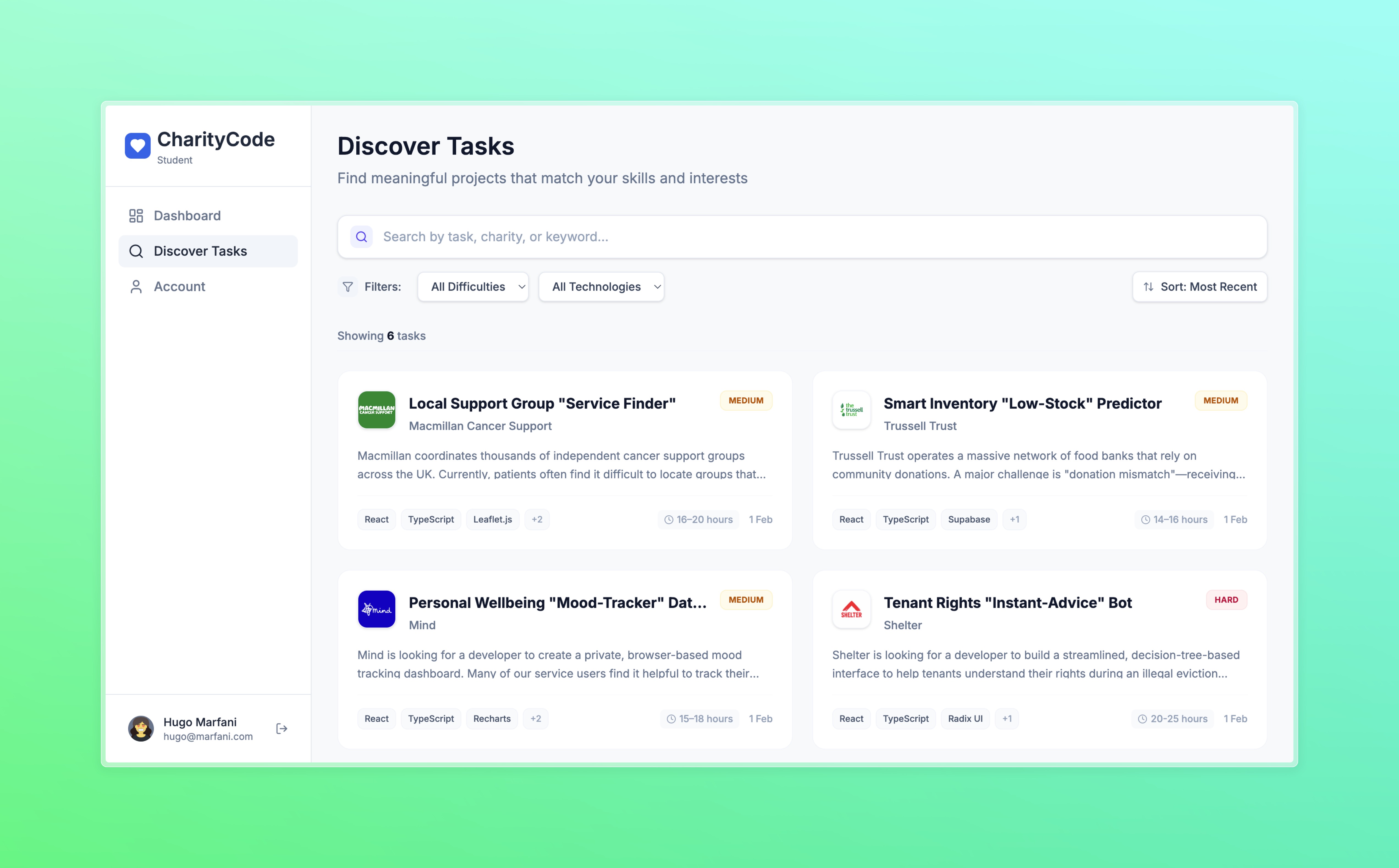Screen dimensions: 1399x868
Task: Click the logout icon beside Hugo Marfani
Action: click(x=281, y=728)
